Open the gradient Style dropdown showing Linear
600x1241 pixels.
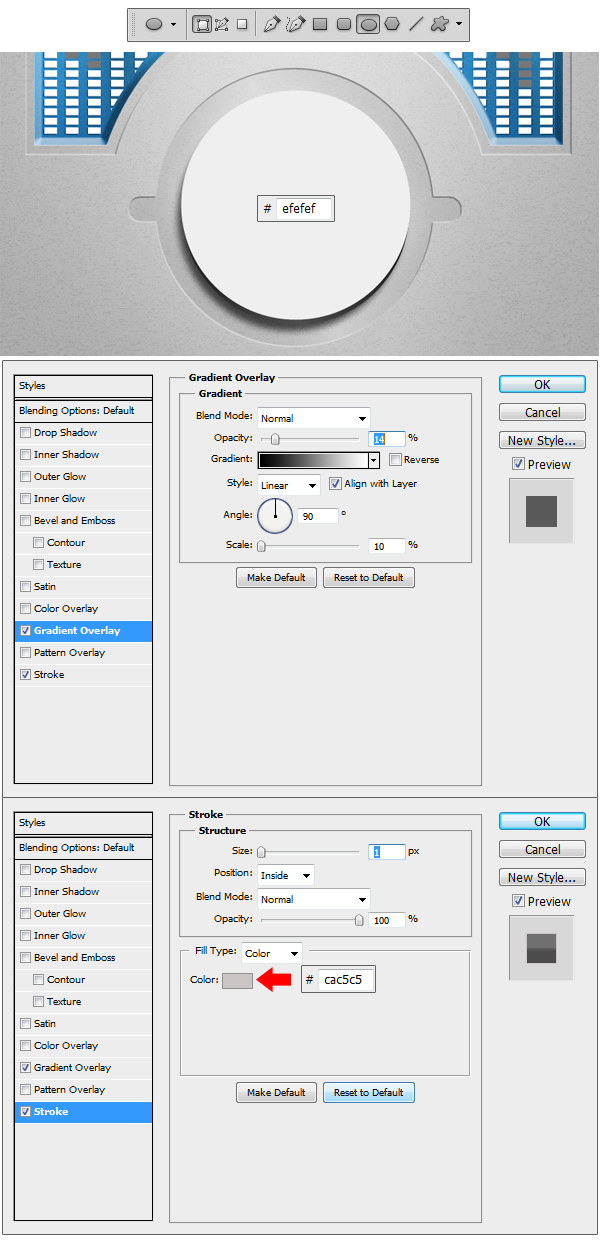click(x=288, y=485)
